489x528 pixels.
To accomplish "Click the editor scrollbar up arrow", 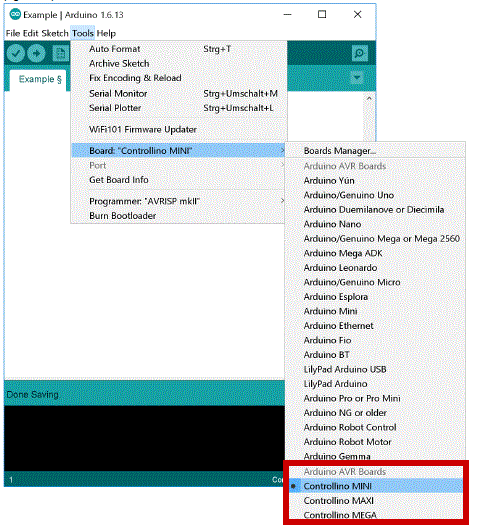I will point(369,98).
